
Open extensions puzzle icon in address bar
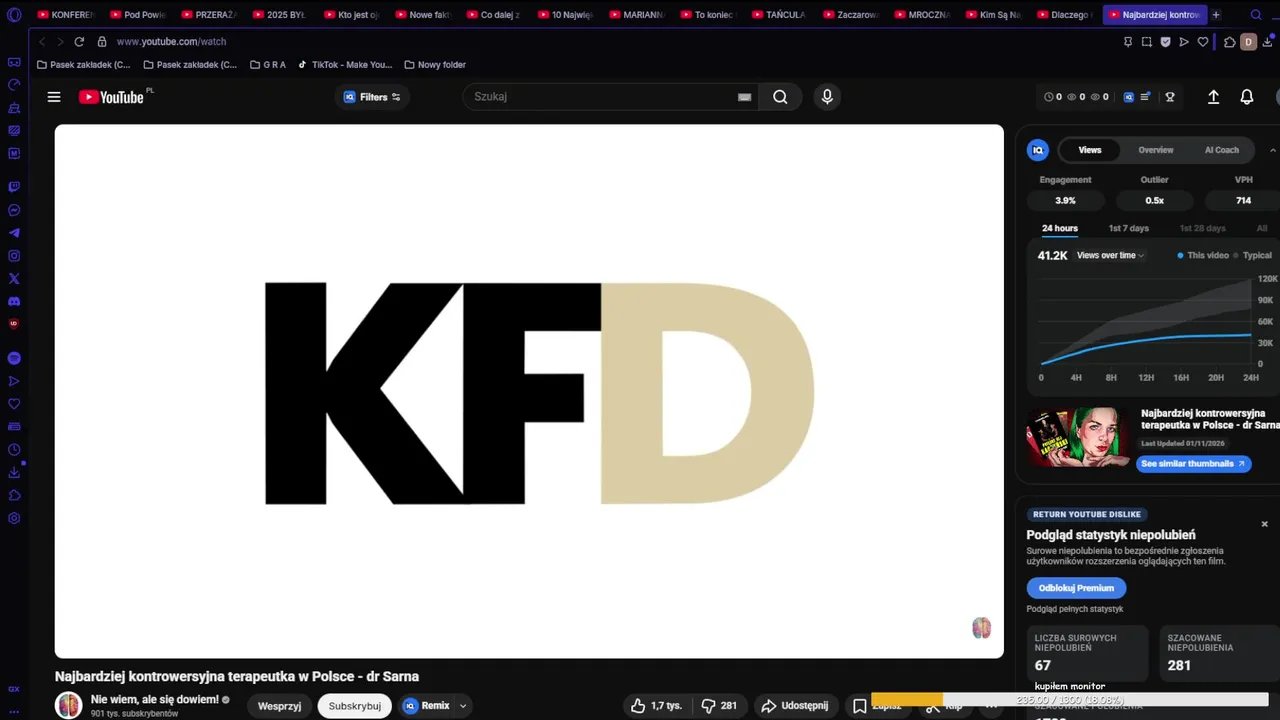pyautogui.click(x=1230, y=42)
